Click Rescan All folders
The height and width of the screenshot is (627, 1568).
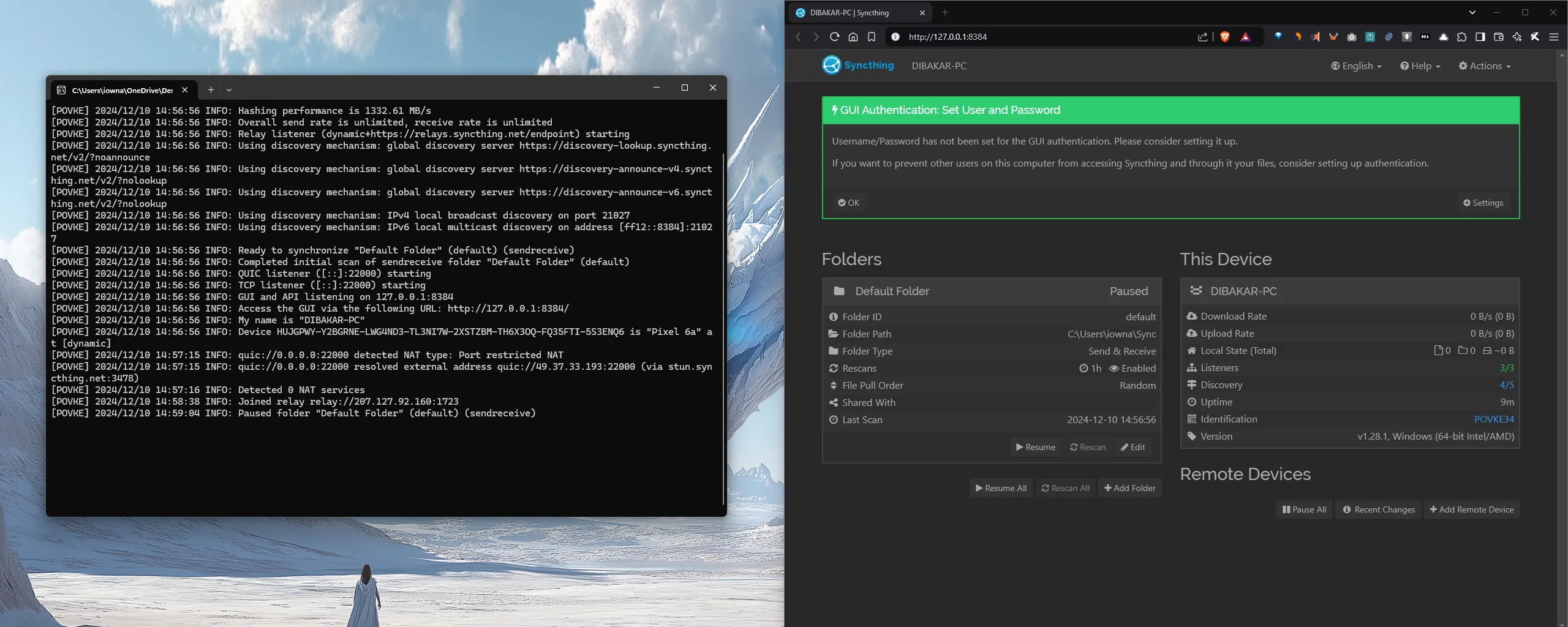[1065, 488]
